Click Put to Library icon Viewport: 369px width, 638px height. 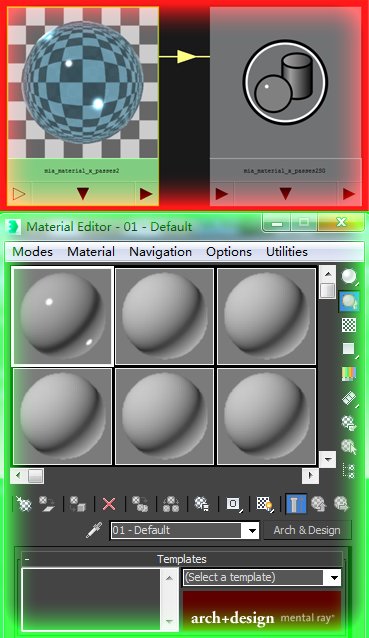[x=202, y=504]
